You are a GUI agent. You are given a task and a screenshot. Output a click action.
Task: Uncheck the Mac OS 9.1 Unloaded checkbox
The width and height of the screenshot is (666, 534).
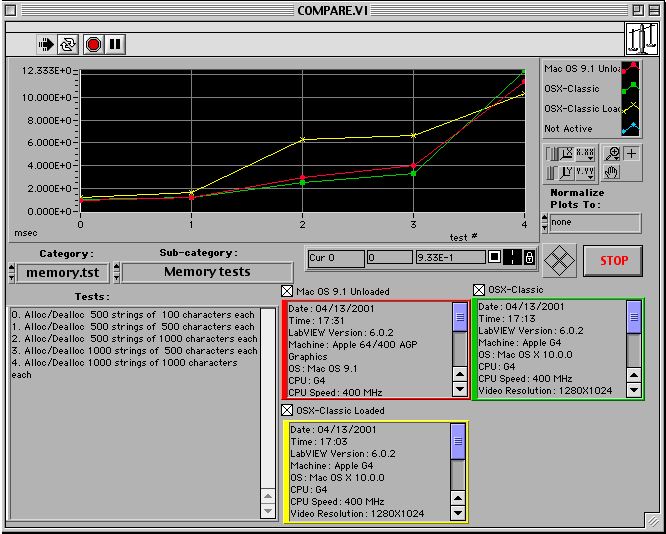point(288,291)
